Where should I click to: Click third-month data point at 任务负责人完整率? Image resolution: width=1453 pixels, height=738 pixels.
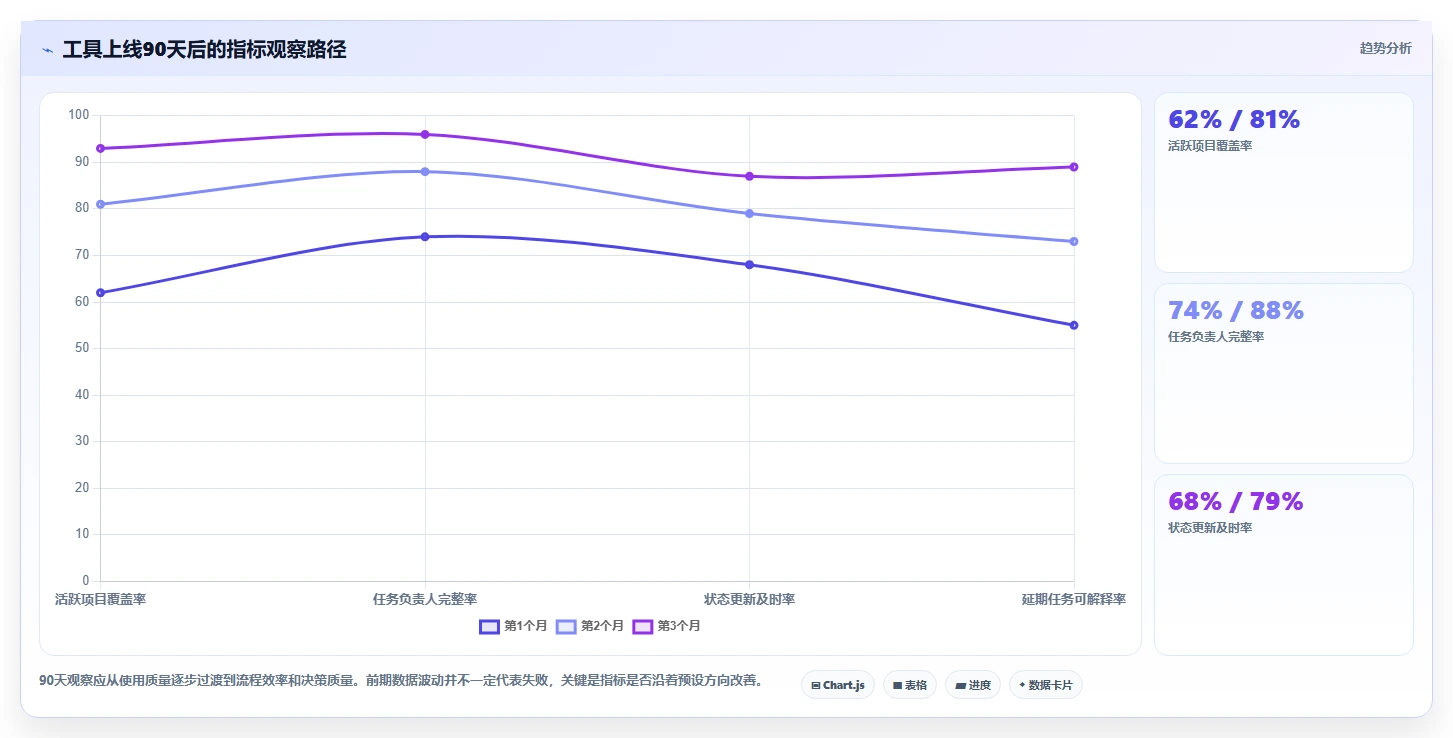tap(425, 134)
